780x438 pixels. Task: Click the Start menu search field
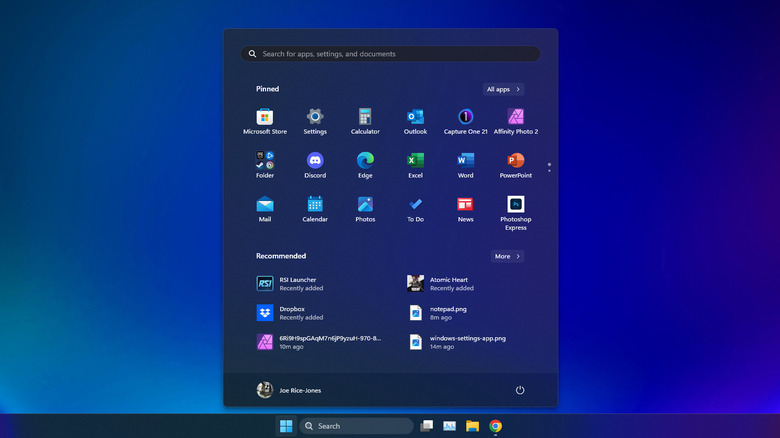(390, 54)
